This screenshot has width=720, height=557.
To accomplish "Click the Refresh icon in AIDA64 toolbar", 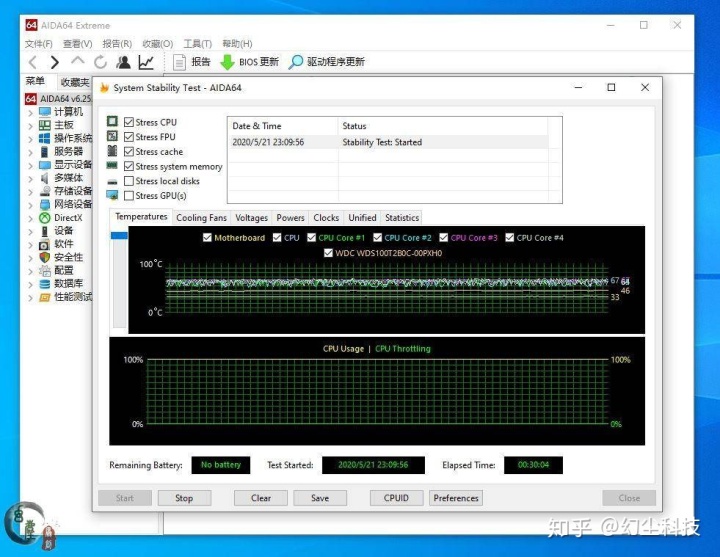I will pos(100,62).
